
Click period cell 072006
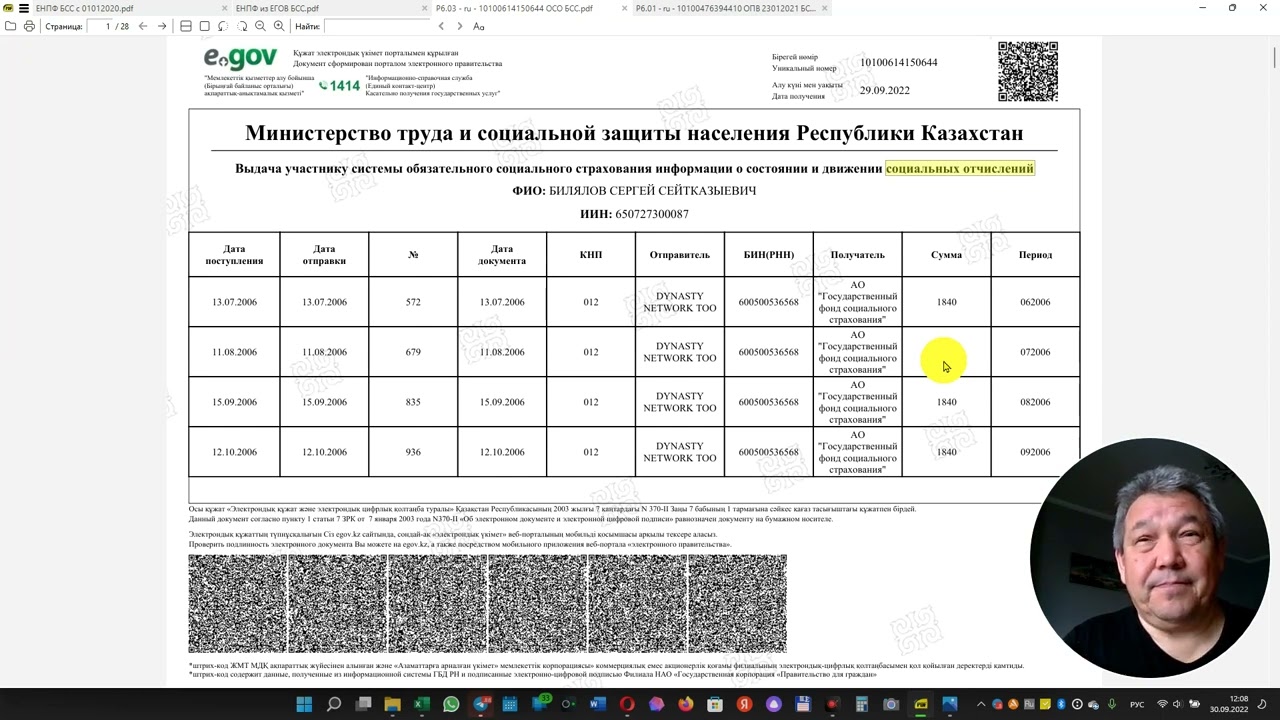coord(1035,352)
